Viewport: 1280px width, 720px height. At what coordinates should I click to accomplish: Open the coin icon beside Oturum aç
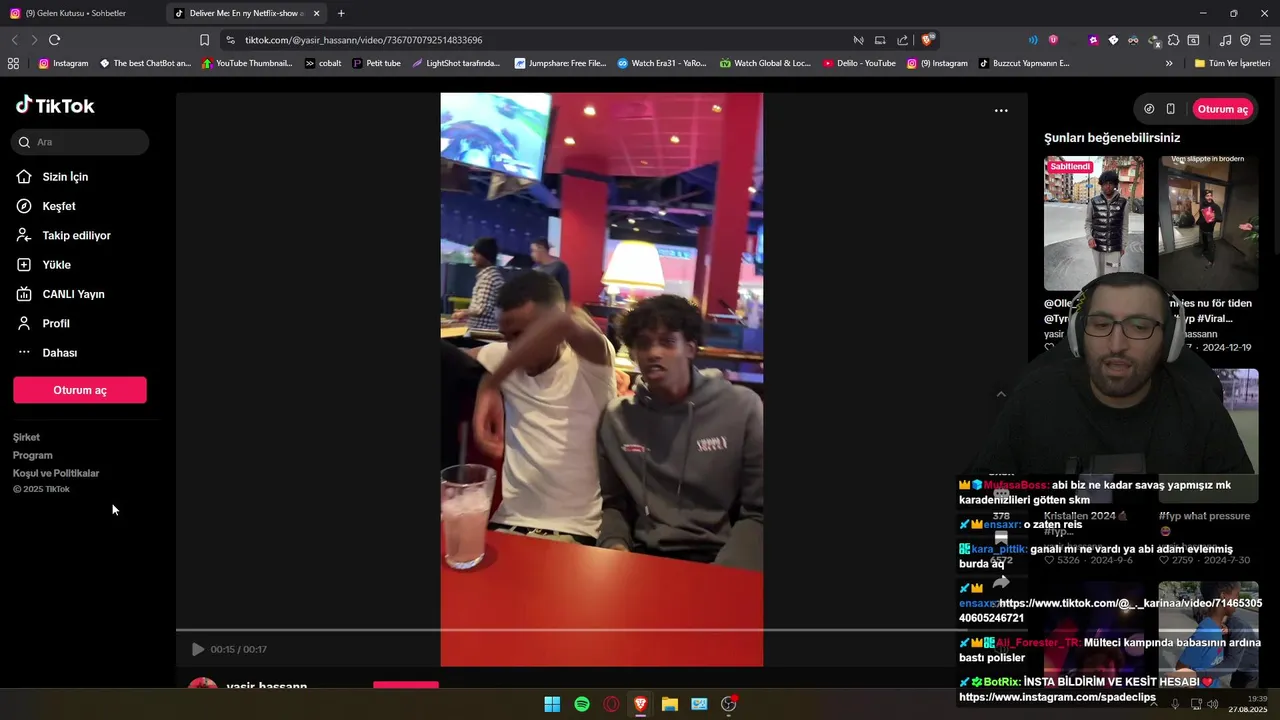[1149, 109]
